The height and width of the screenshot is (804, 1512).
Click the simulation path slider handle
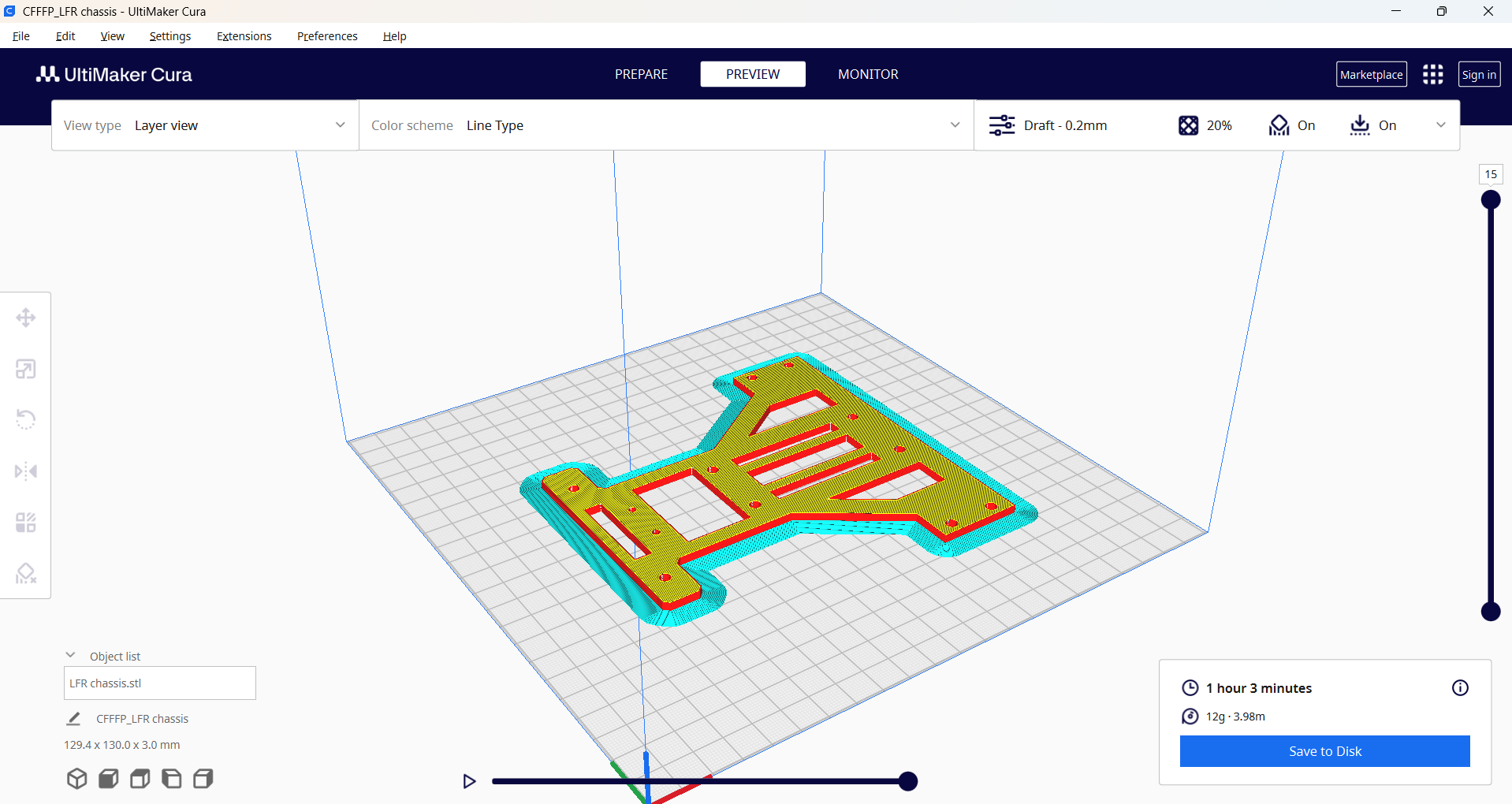[x=908, y=781]
